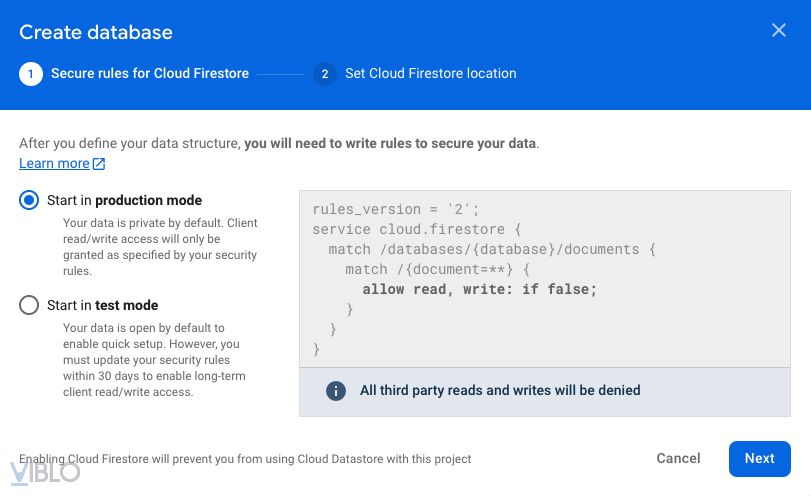The height and width of the screenshot is (496, 811).
Task: Click the 'service cloud.firestore' code line
Action: (409, 229)
